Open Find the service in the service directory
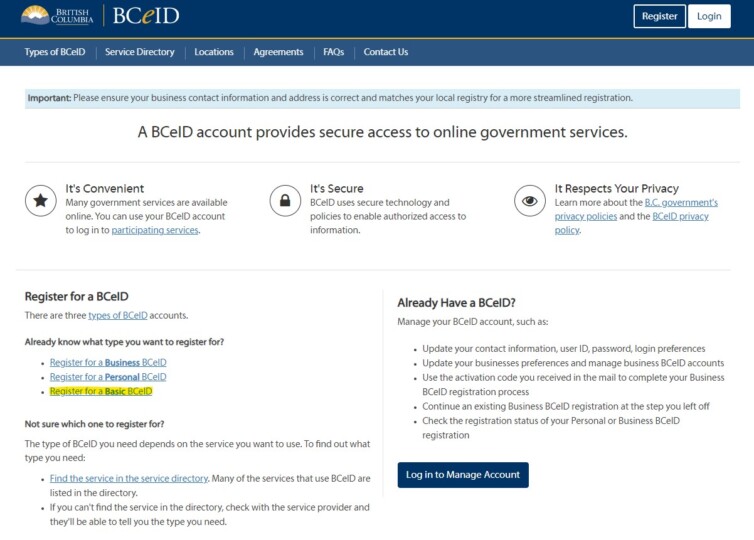Viewport: 754px width, 540px height. point(129,478)
